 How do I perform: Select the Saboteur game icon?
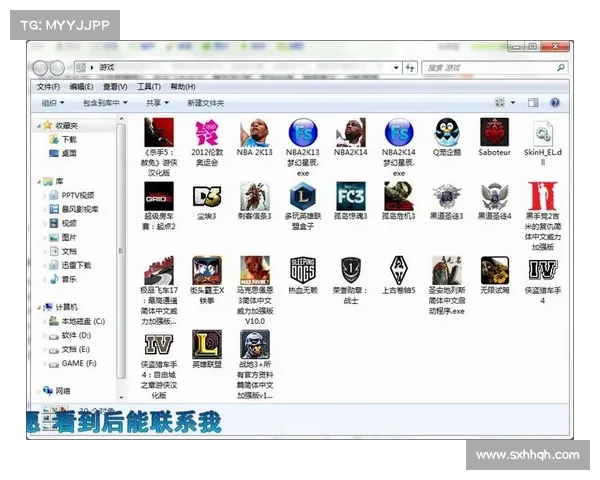(x=494, y=132)
